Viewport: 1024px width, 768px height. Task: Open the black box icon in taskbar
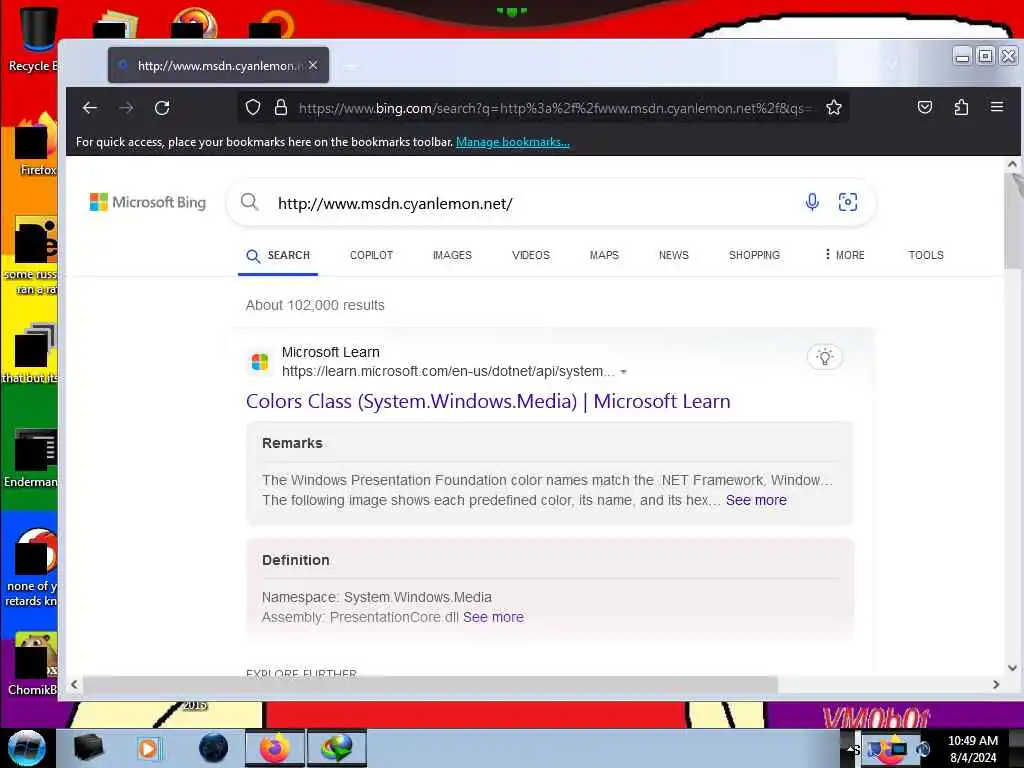[x=88, y=748]
